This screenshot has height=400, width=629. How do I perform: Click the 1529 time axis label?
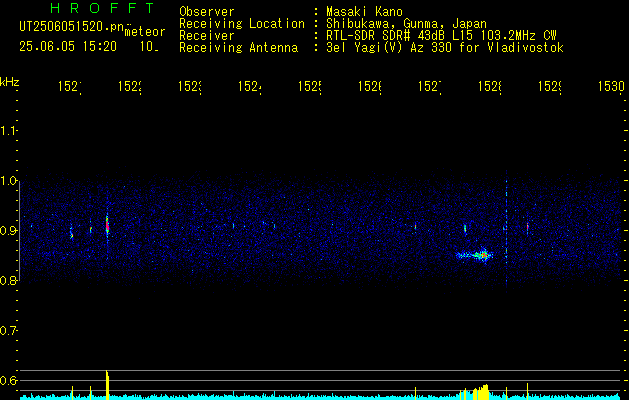pos(550,87)
